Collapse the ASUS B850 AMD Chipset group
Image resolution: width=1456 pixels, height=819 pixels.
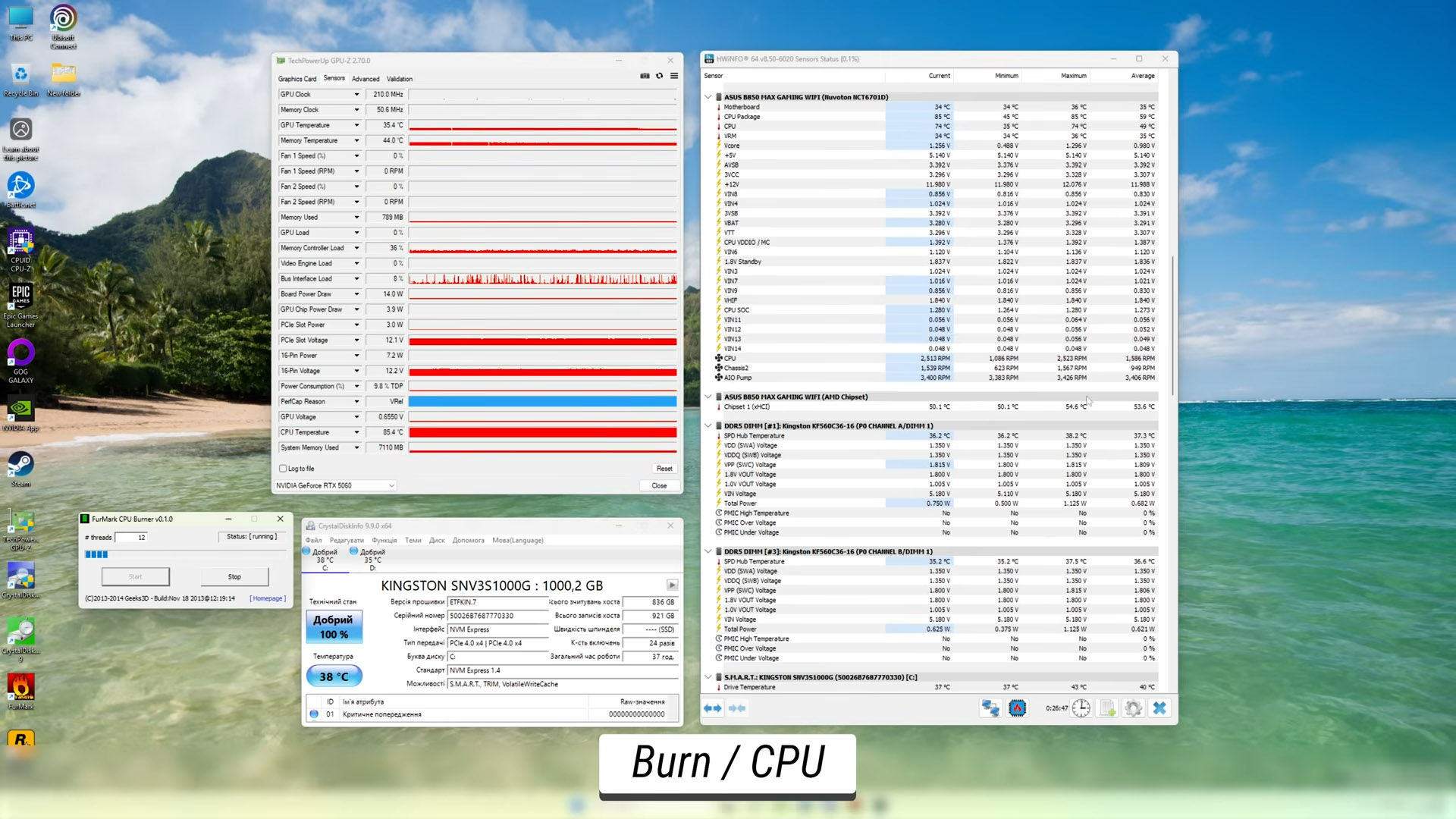tap(708, 397)
